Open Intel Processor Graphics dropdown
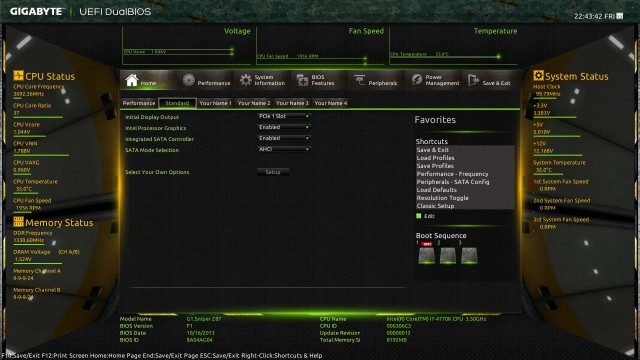Screen dimensions: 640x360 [284, 127]
